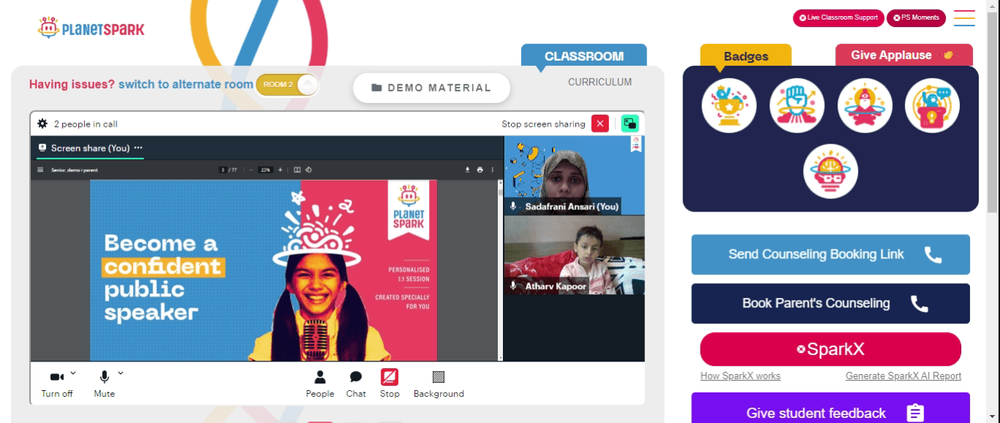Toggle the Room 2 alternate room switch
The height and width of the screenshot is (423, 1000).
click(286, 84)
